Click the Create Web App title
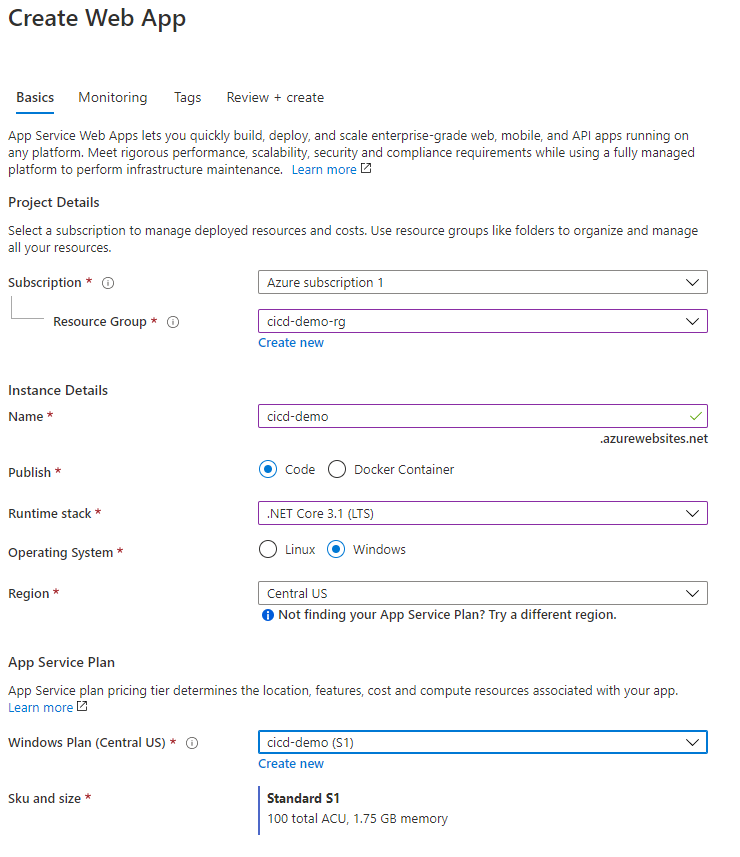This screenshot has height=857, width=740. click(x=97, y=19)
